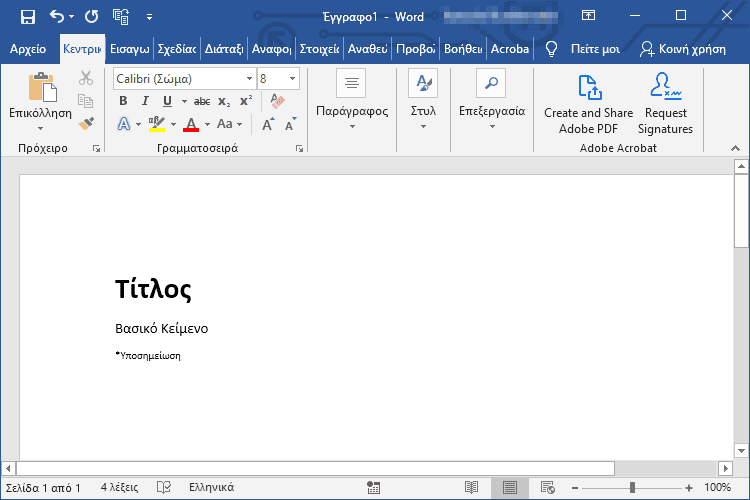This screenshot has width=750, height=500.
Task: Switch to Read Mode view
Action: click(472, 487)
